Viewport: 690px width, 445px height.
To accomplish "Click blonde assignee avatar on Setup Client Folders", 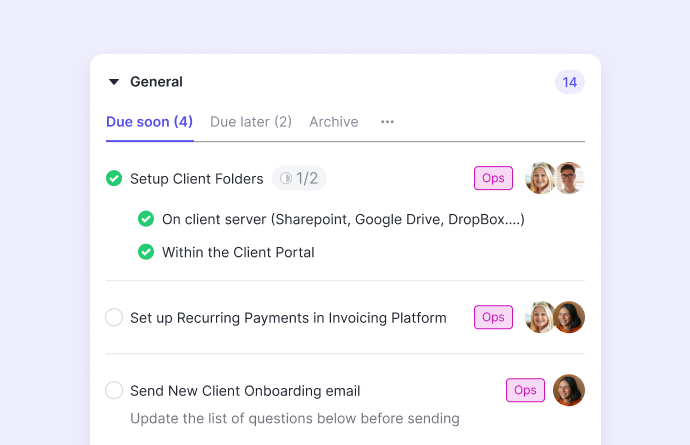I will point(540,178).
